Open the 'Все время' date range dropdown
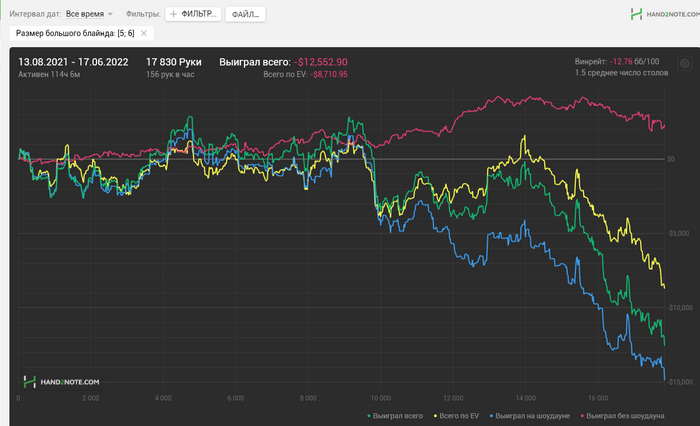The image size is (700, 426). tap(84, 14)
